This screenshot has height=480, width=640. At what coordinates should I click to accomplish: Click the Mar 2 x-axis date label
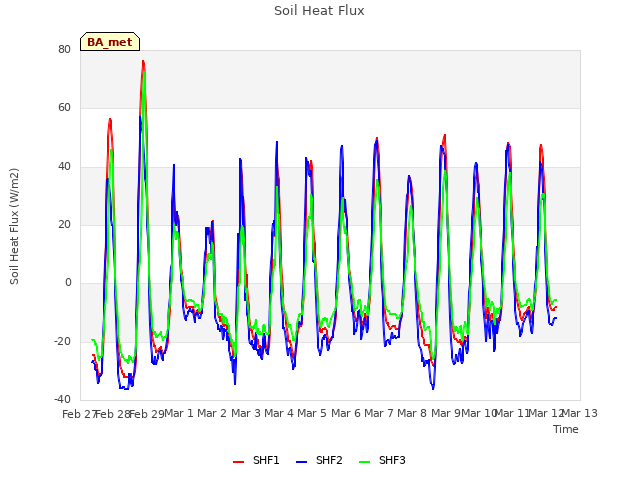pos(212,413)
